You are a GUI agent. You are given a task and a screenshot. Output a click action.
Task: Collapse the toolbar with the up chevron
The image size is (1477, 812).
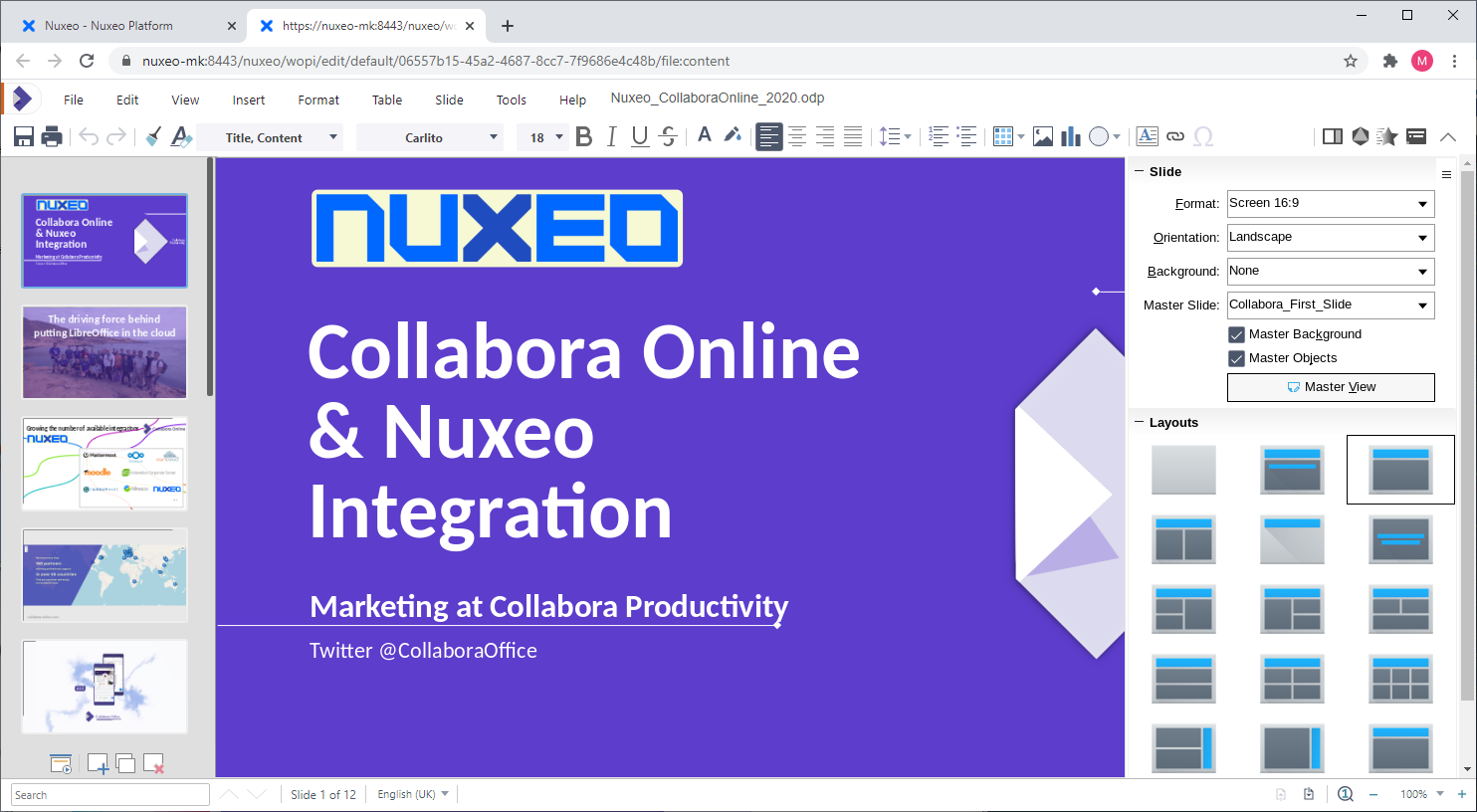tap(1448, 137)
